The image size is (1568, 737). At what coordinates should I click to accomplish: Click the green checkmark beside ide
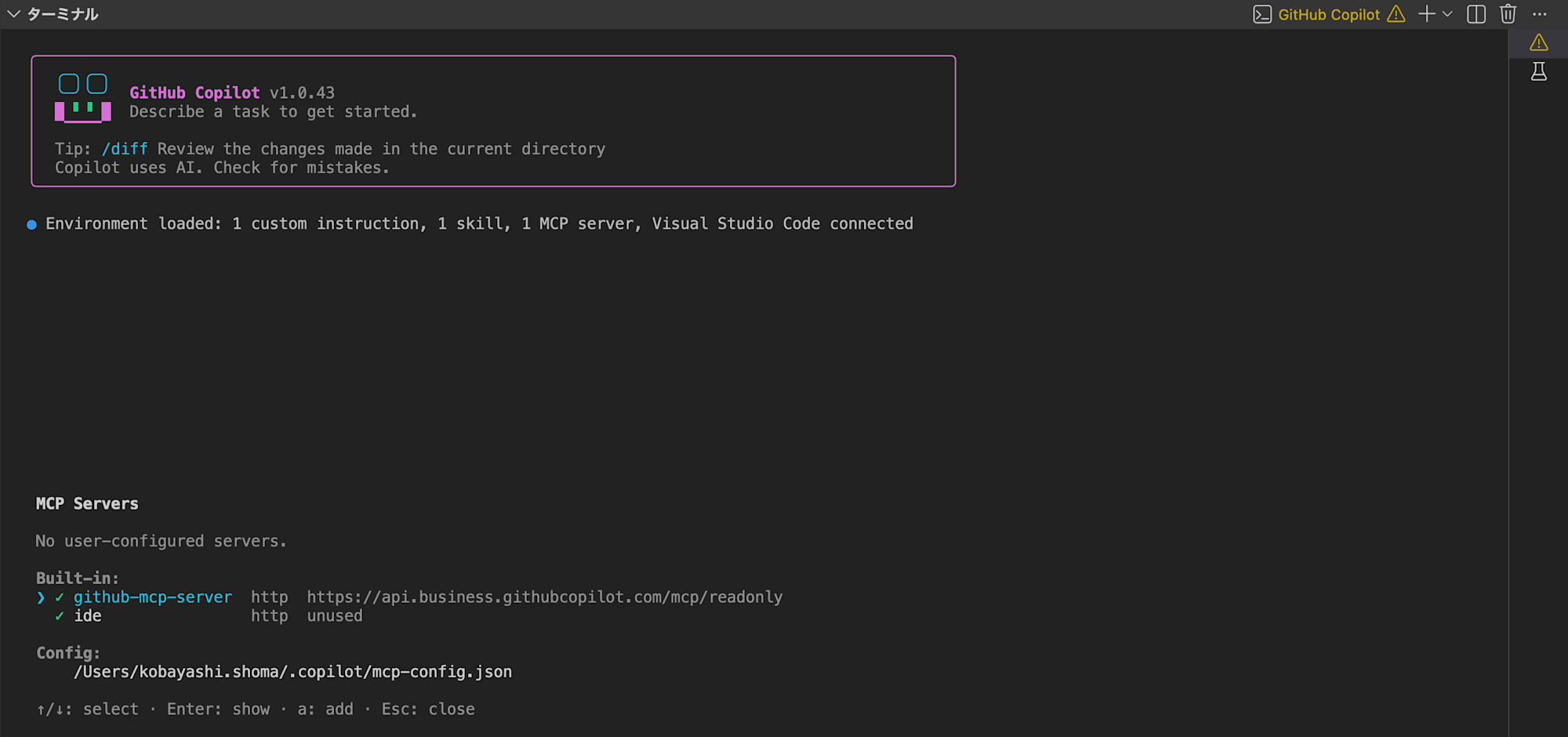60,616
